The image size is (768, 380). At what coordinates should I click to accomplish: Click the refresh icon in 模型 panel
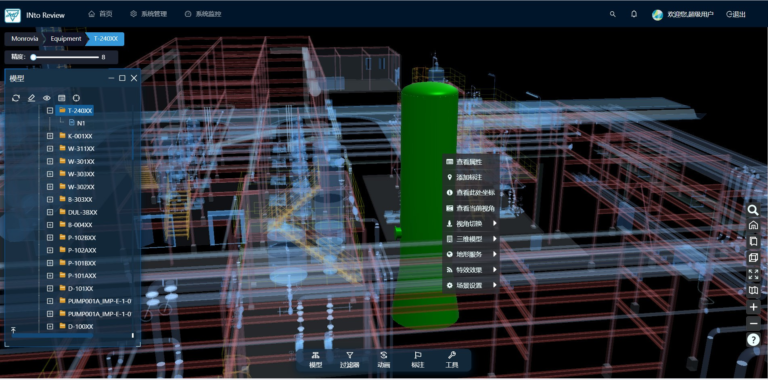16,98
